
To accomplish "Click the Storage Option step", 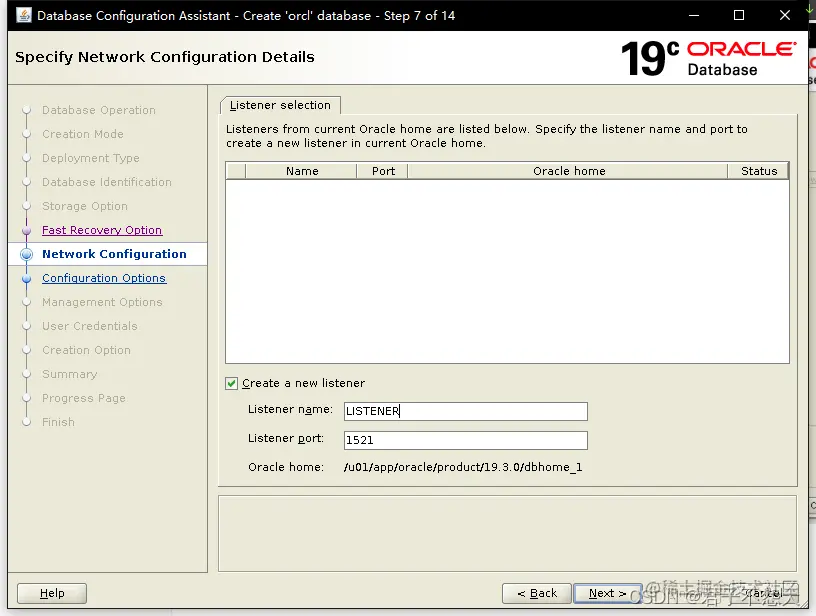I will (85, 206).
